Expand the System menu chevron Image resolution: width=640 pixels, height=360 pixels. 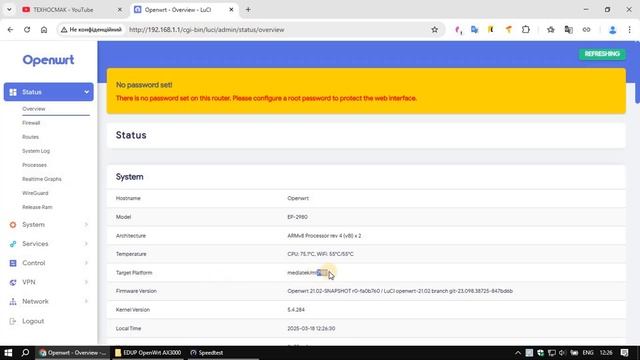point(86,225)
